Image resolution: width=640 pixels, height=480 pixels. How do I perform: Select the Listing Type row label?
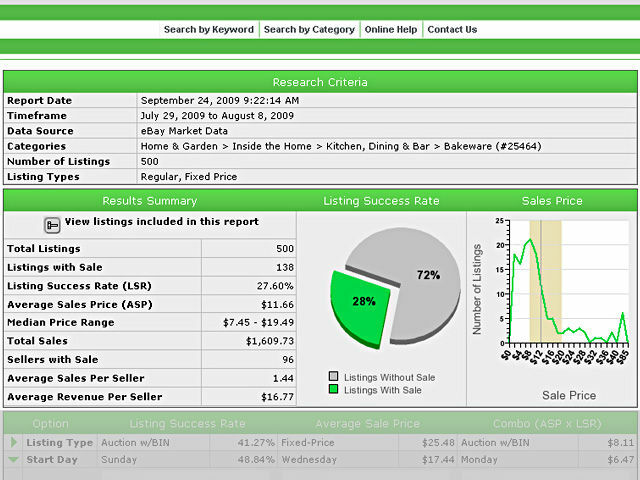[60, 442]
